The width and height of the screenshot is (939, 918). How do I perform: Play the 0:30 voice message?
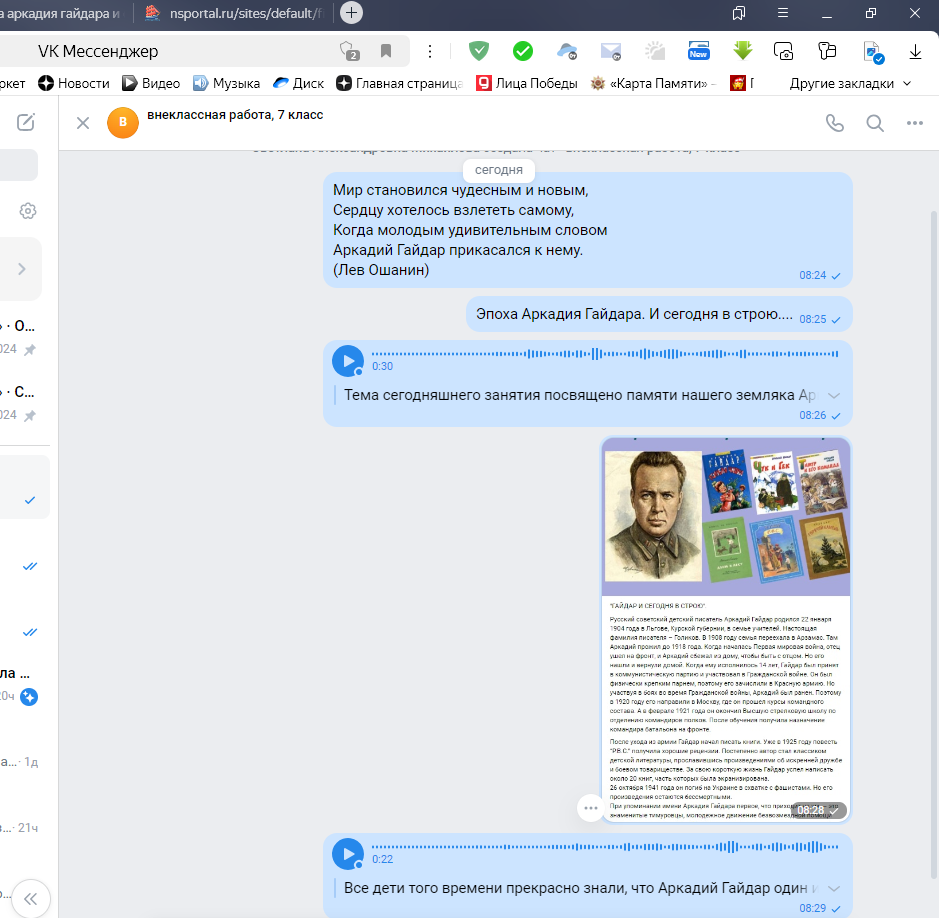[348, 360]
